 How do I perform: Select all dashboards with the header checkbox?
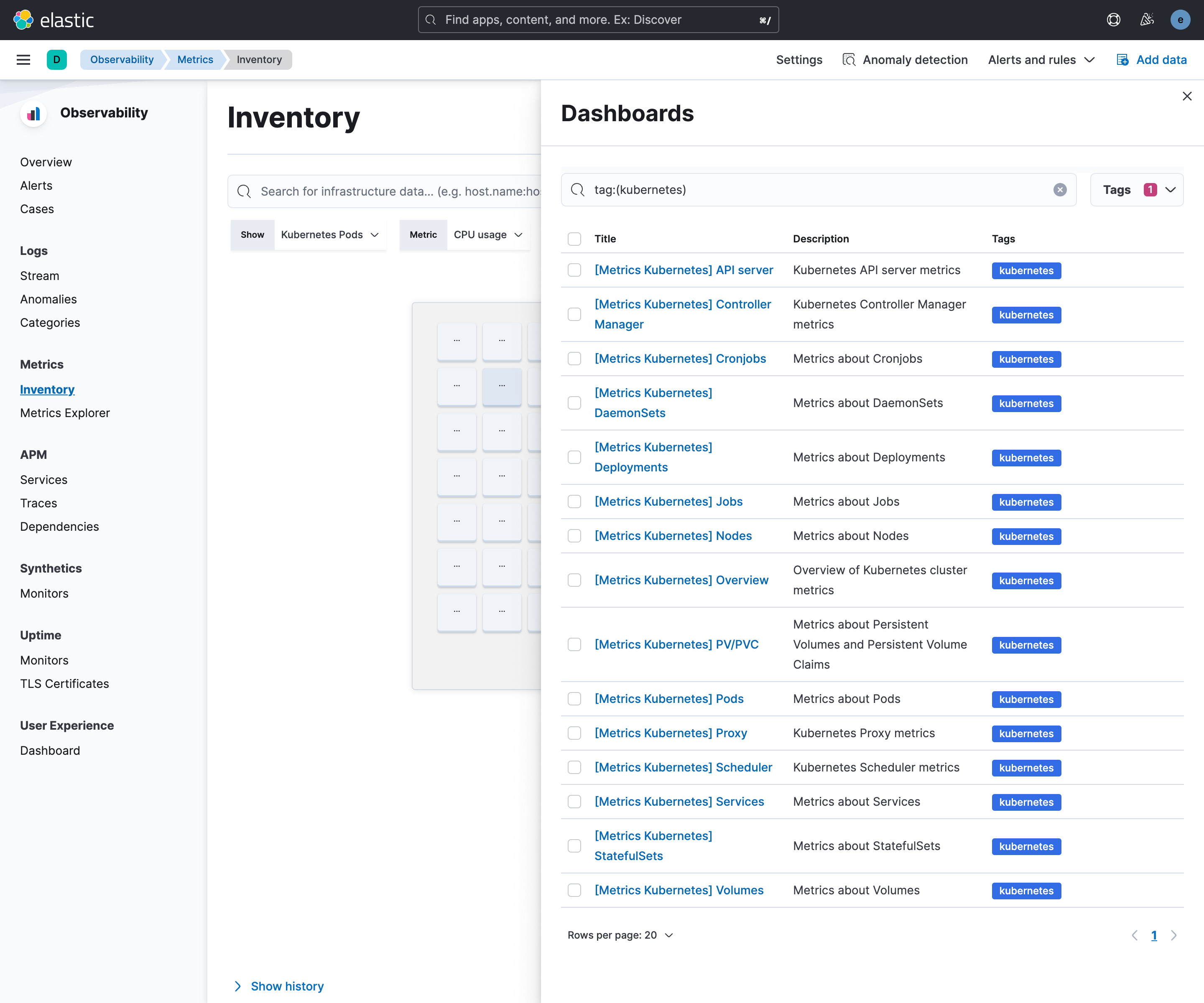574,239
